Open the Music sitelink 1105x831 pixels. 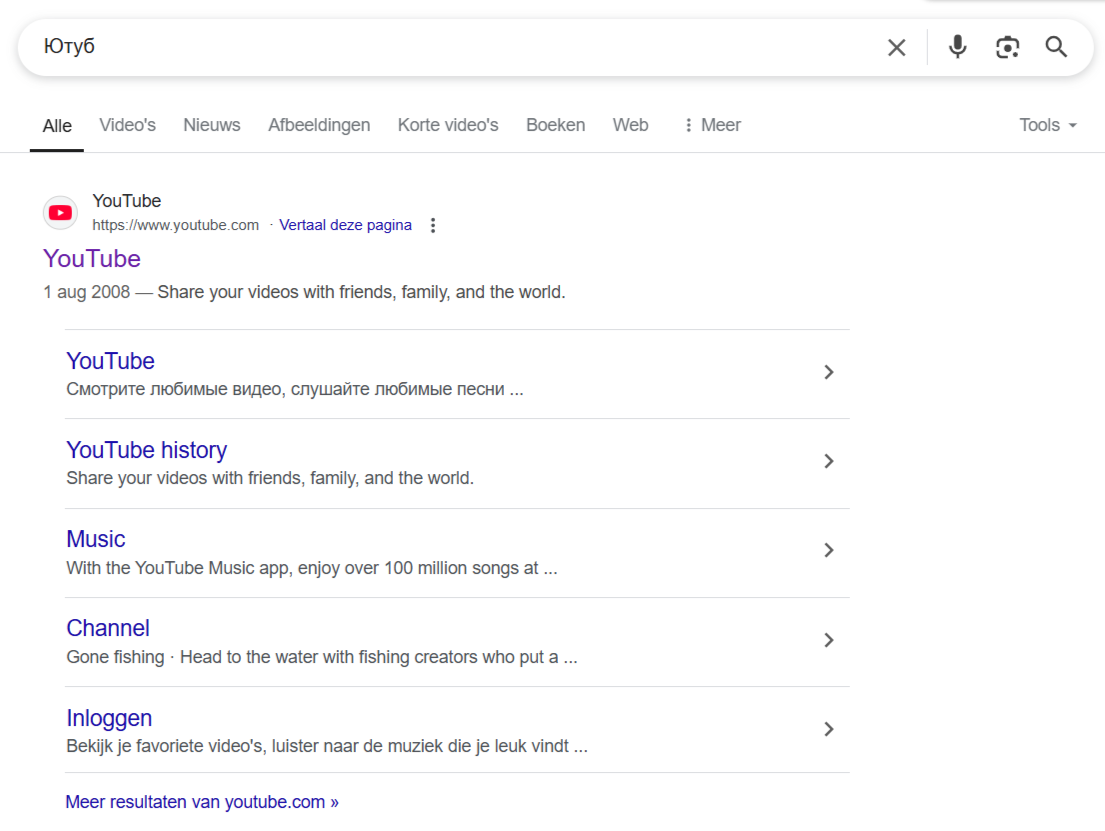point(96,539)
